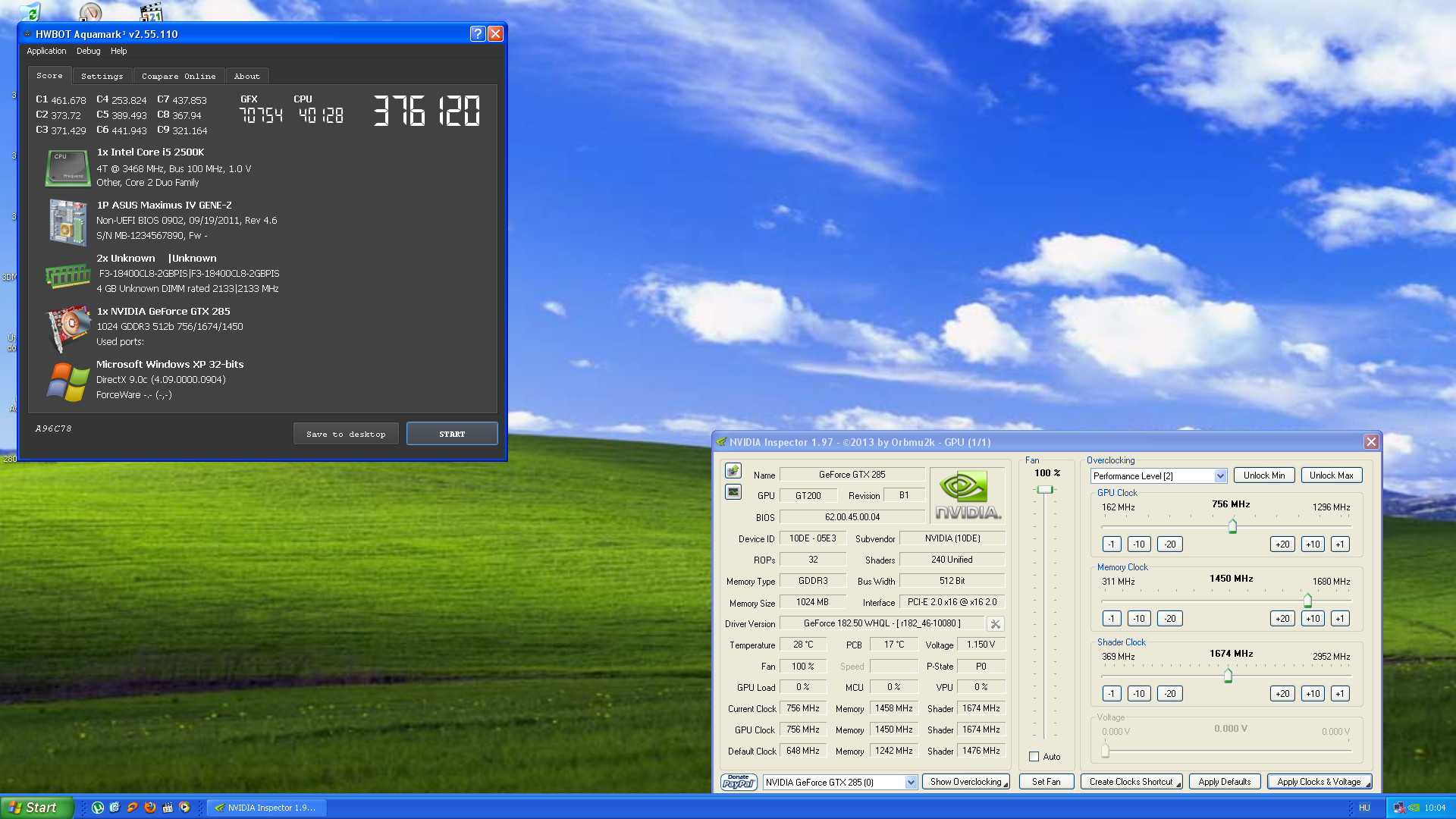Click the Donate PayPal icon
The width and height of the screenshot is (1456, 819).
(x=739, y=782)
